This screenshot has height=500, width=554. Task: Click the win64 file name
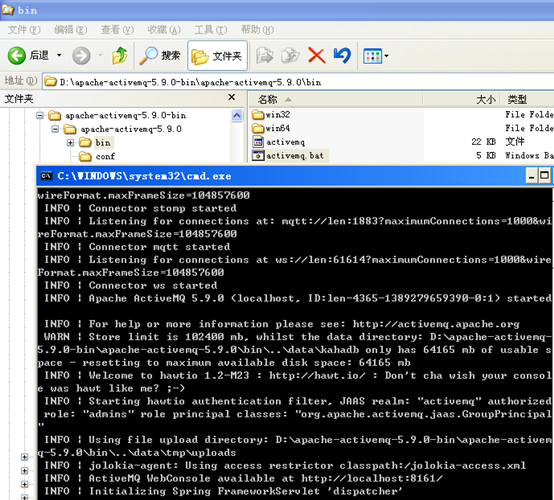click(x=278, y=128)
